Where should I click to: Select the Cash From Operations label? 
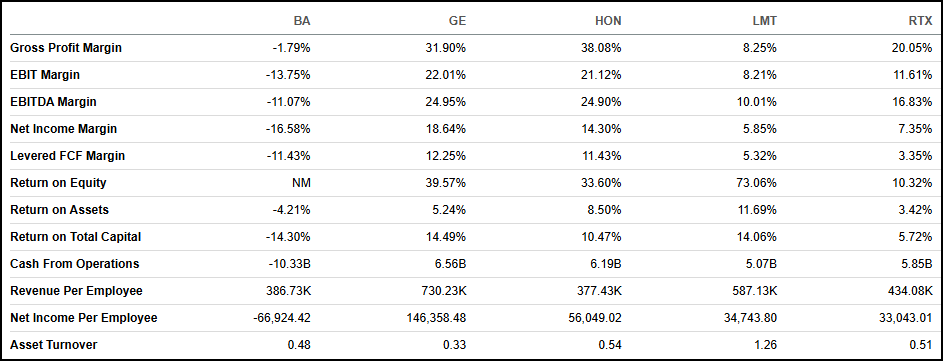75,264
